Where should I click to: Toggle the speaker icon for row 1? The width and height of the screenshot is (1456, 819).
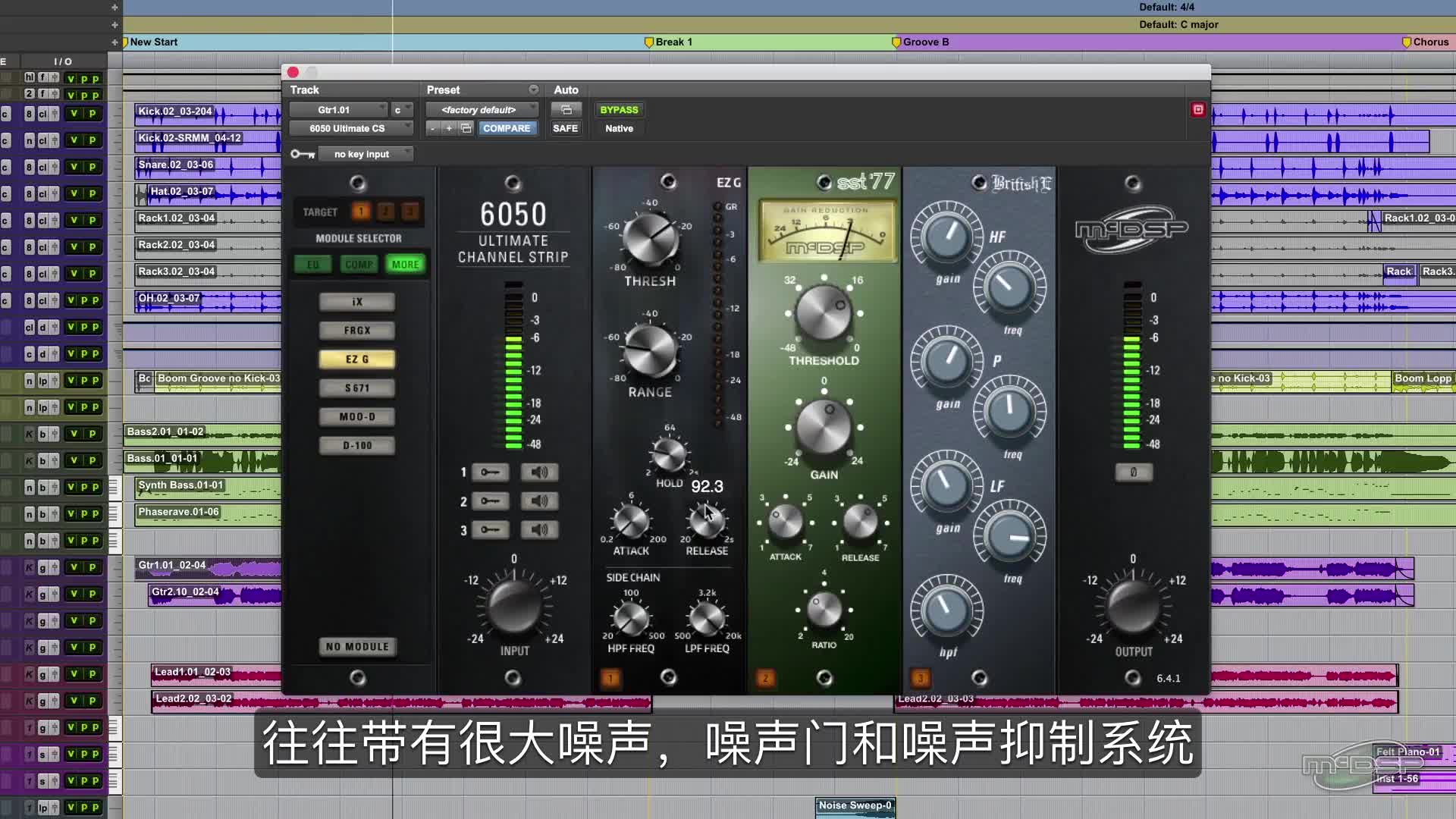coord(539,472)
